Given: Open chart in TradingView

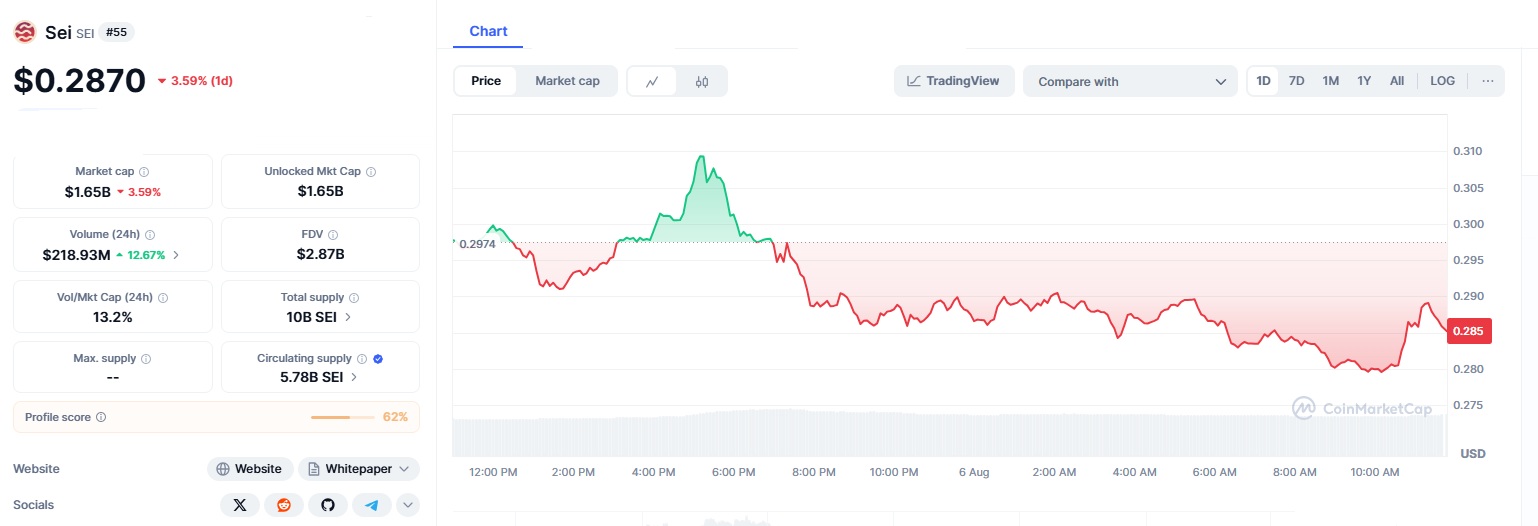Looking at the screenshot, I should 954,81.
